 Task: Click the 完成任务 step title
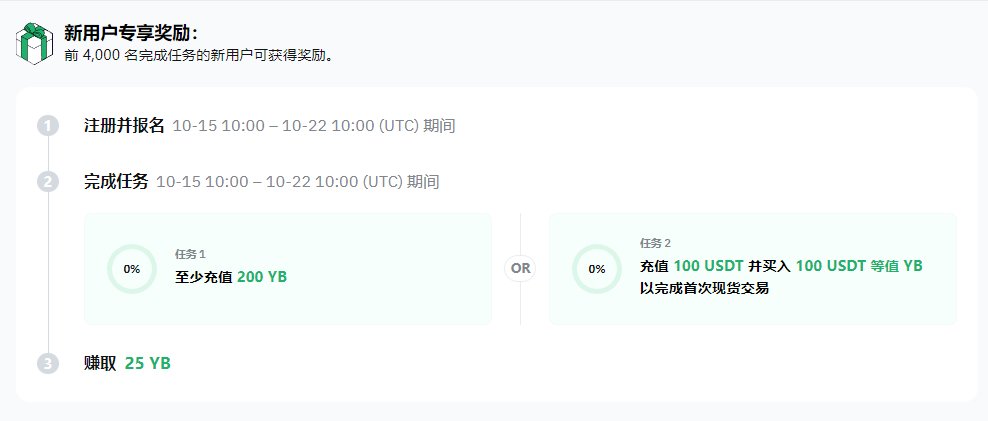tap(116, 182)
